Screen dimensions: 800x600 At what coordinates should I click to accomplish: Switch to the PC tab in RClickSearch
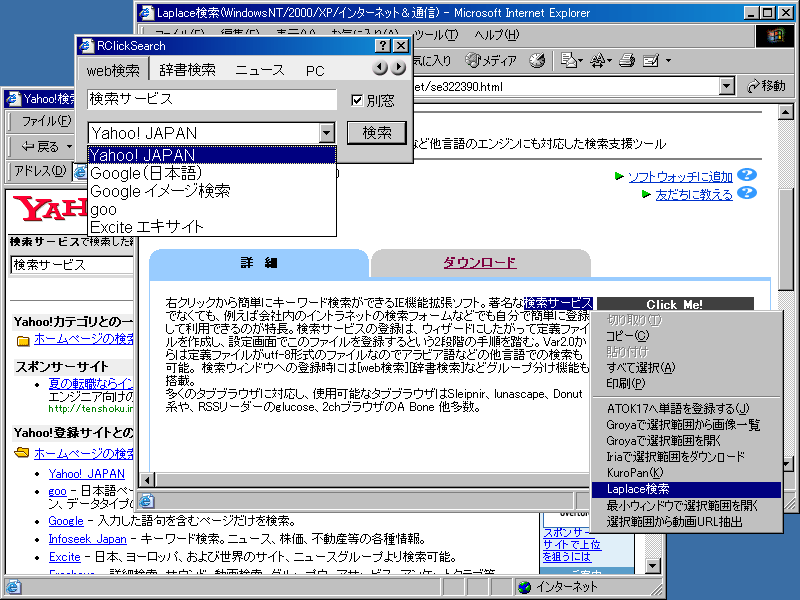(315, 70)
